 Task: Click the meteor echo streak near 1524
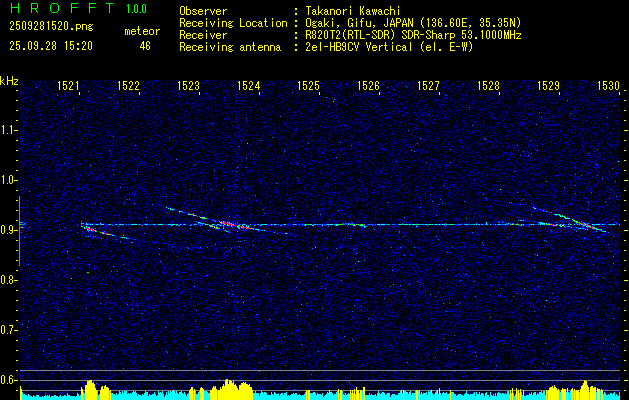[x=230, y=224]
